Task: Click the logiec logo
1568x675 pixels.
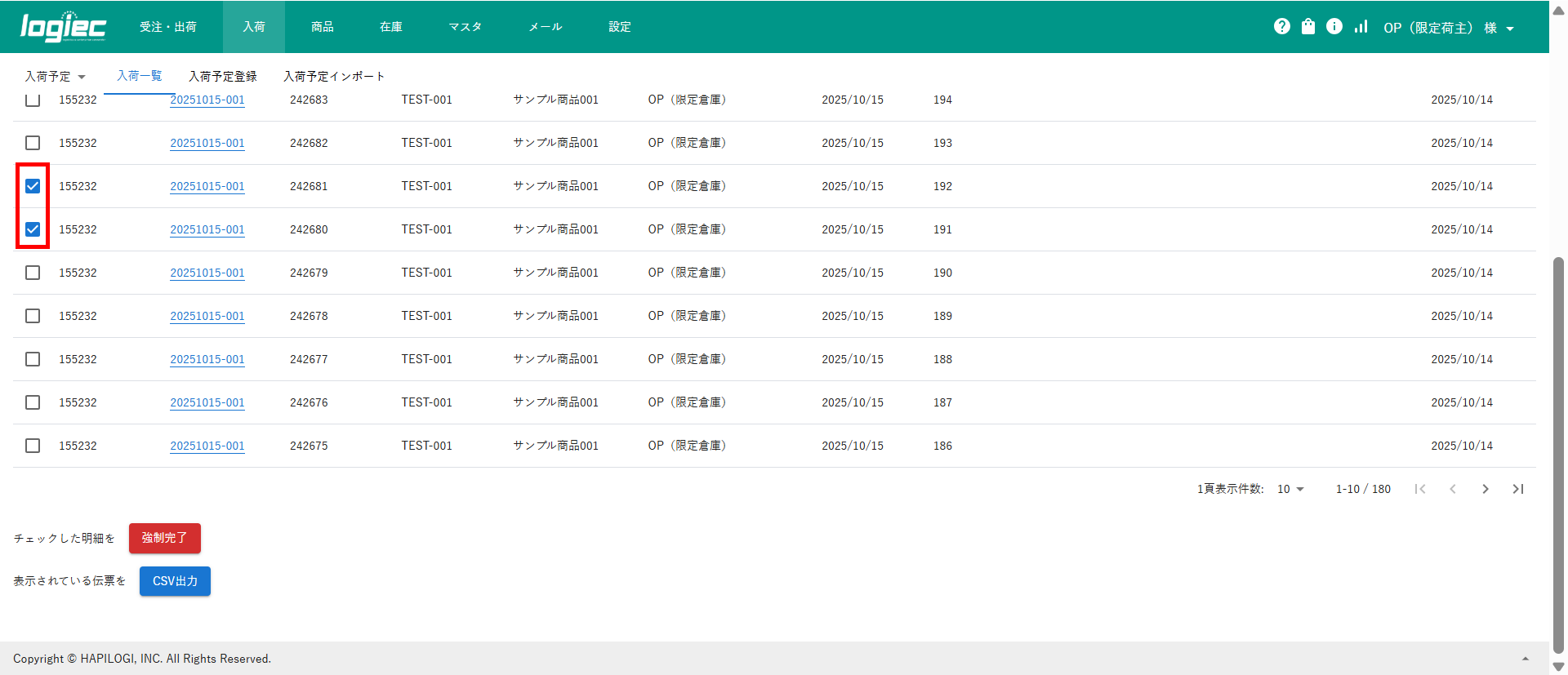Action: 63,27
